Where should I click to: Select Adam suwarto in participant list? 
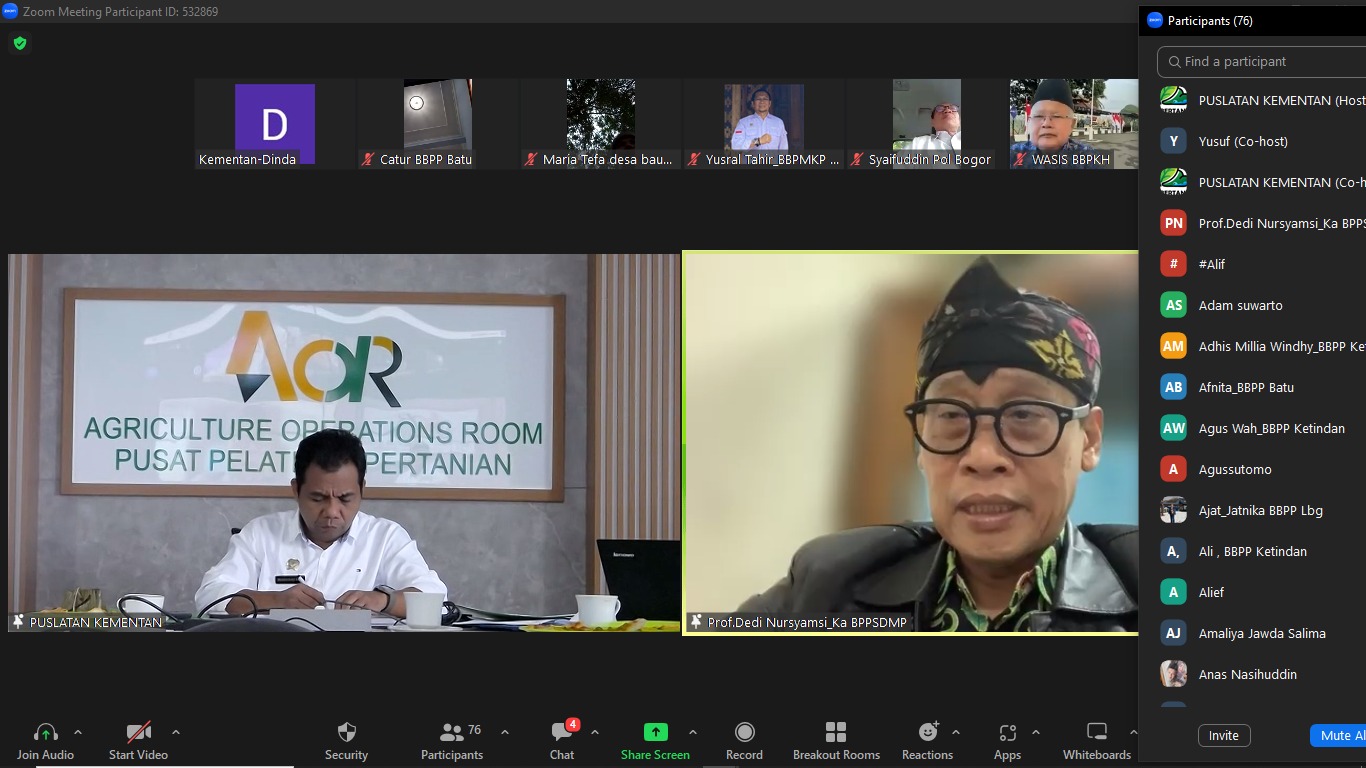click(x=1240, y=305)
